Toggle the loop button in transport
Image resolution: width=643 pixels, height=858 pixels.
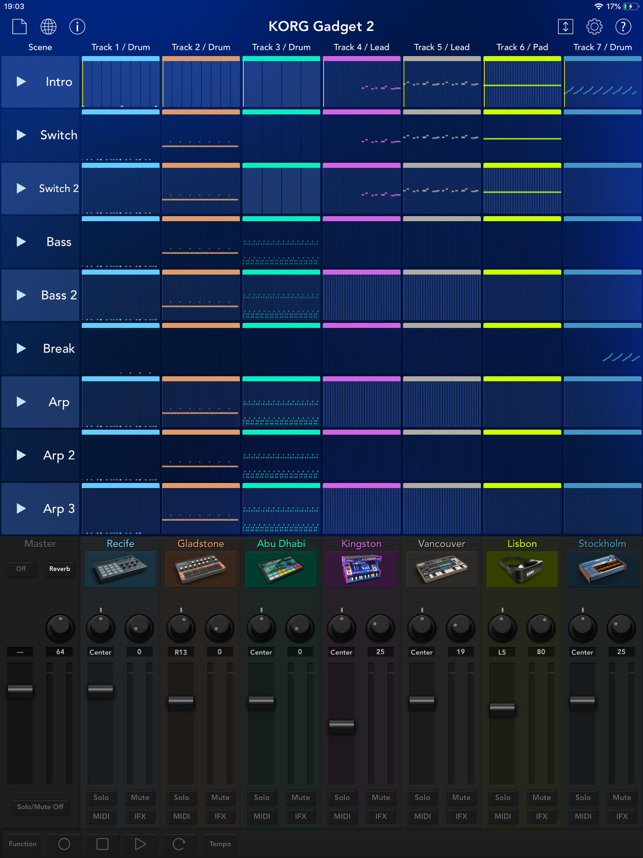click(x=179, y=844)
